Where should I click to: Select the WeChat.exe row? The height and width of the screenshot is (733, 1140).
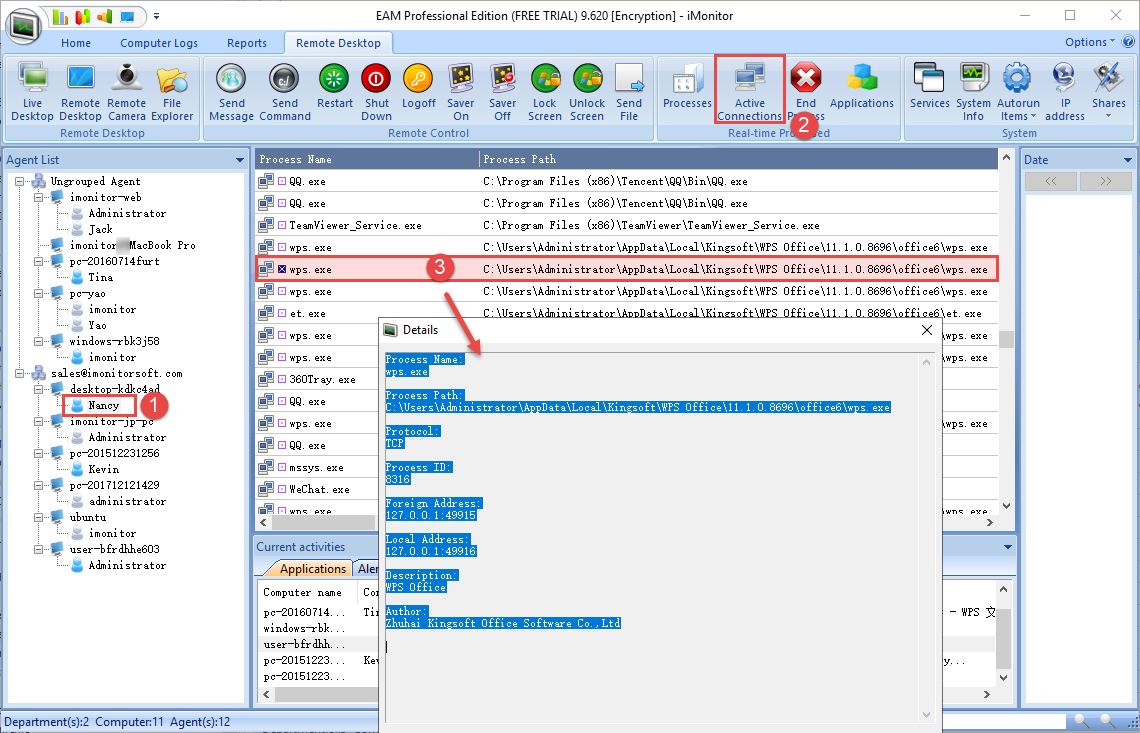[317, 489]
